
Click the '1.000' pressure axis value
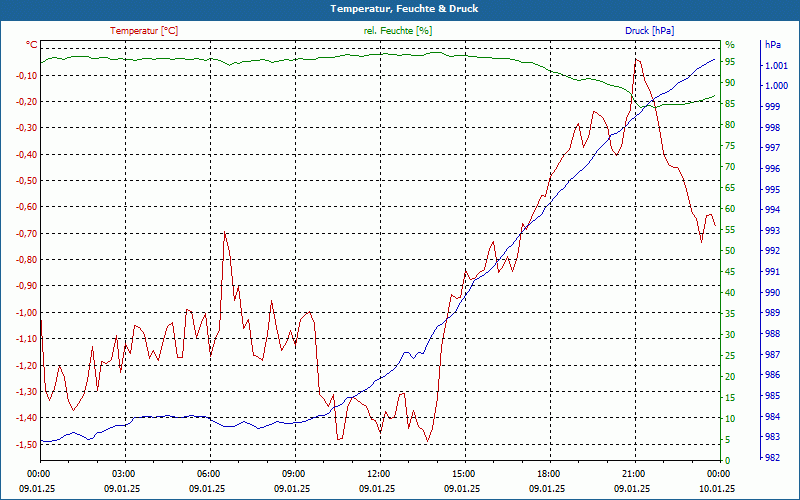click(776, 86)
